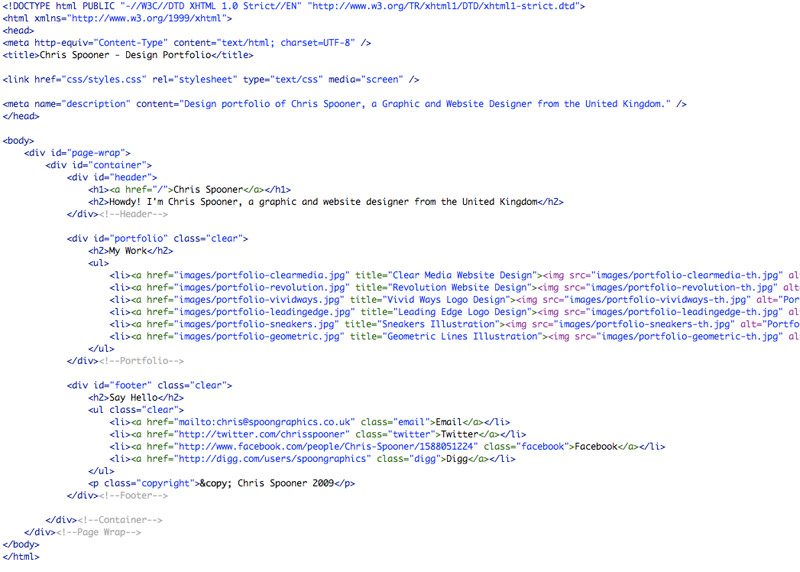
Task: Click the div id page-wrap line
Action: 77,153
